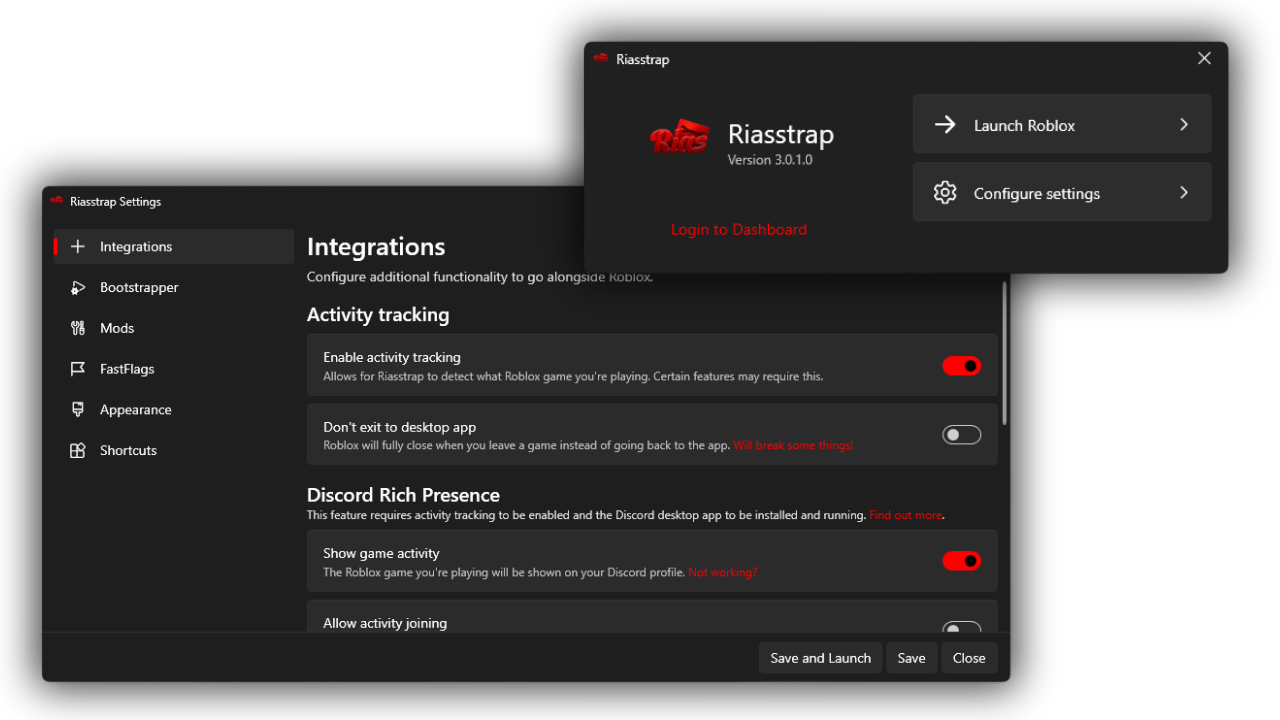Screen dimensions: 1280x720
Task: Open the Configure settings chevron
Action: (1184, 193)
